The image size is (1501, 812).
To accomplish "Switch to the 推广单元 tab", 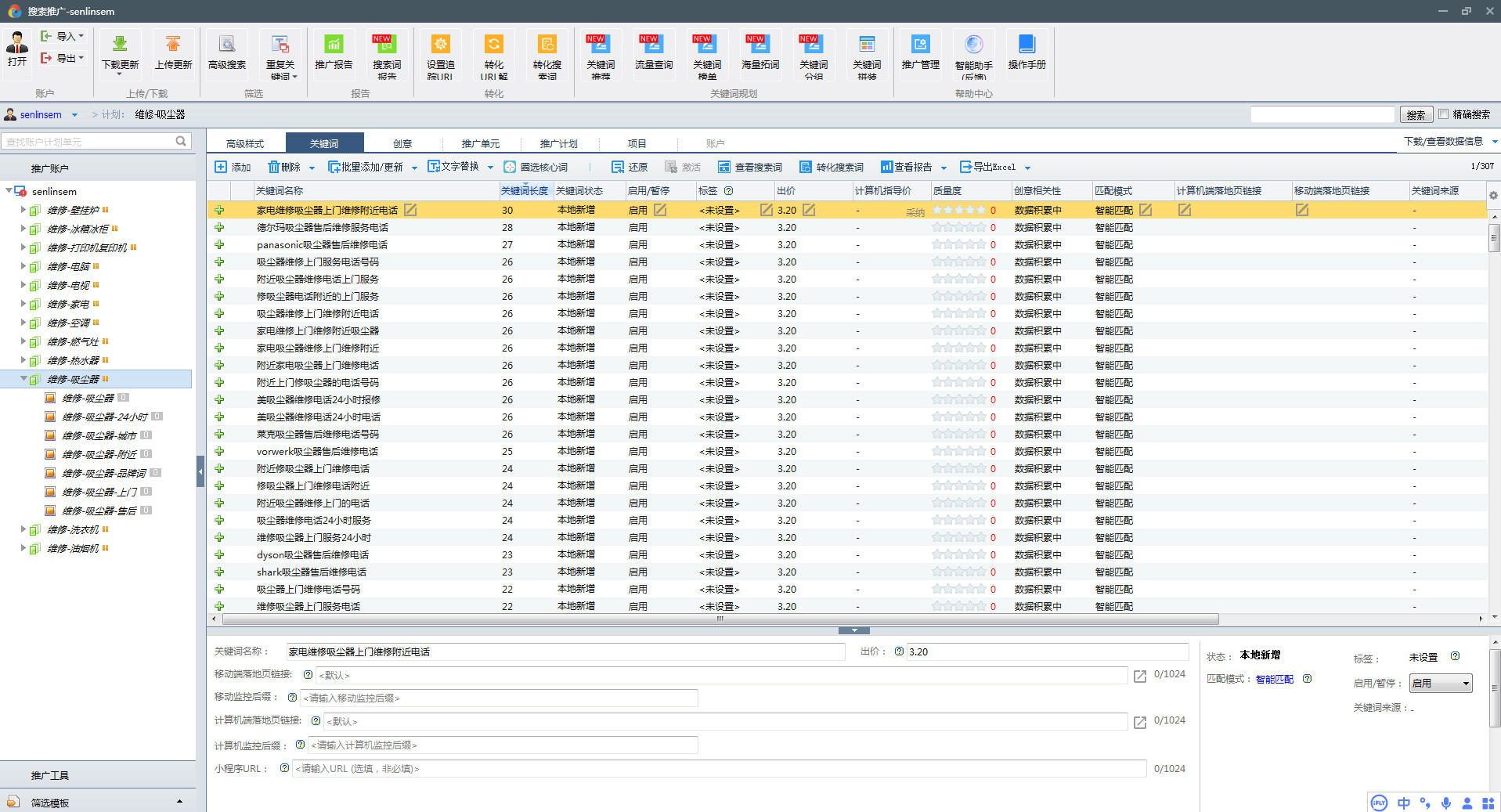I will pyautogui.click(x=480, y=143).
